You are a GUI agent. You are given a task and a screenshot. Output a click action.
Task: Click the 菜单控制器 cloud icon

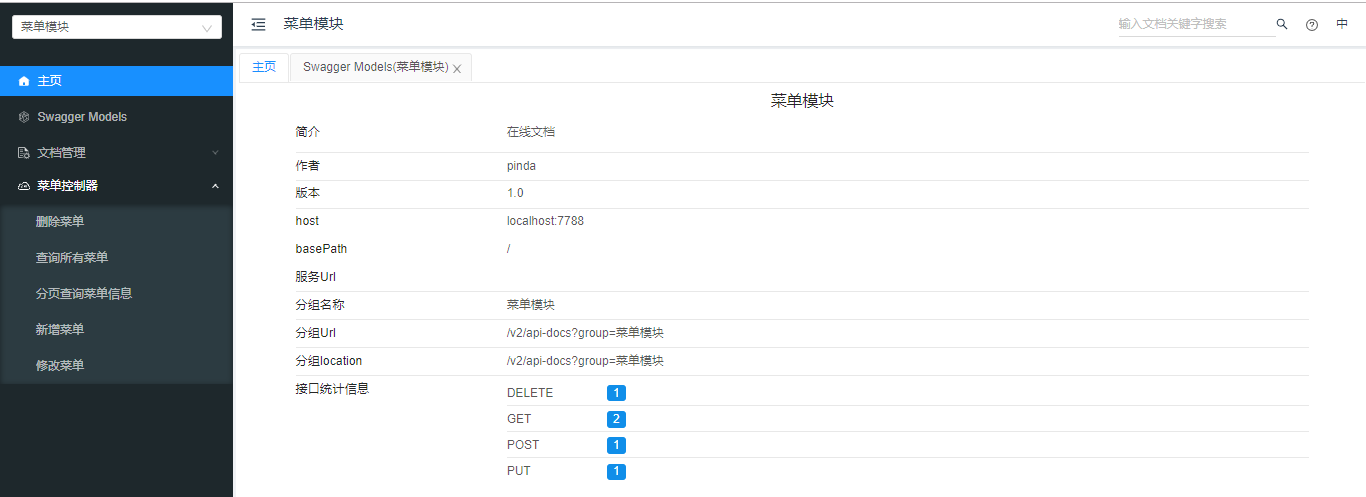click(x=24, y=186)
